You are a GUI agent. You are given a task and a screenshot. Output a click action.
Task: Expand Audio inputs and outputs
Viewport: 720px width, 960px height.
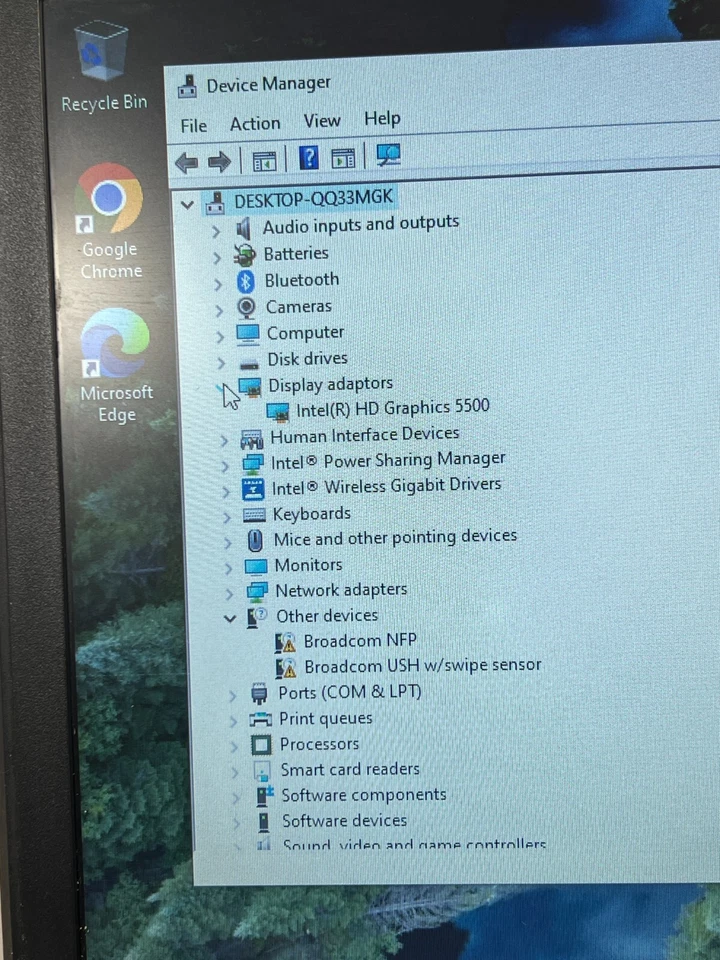click(x=216, y=231)
